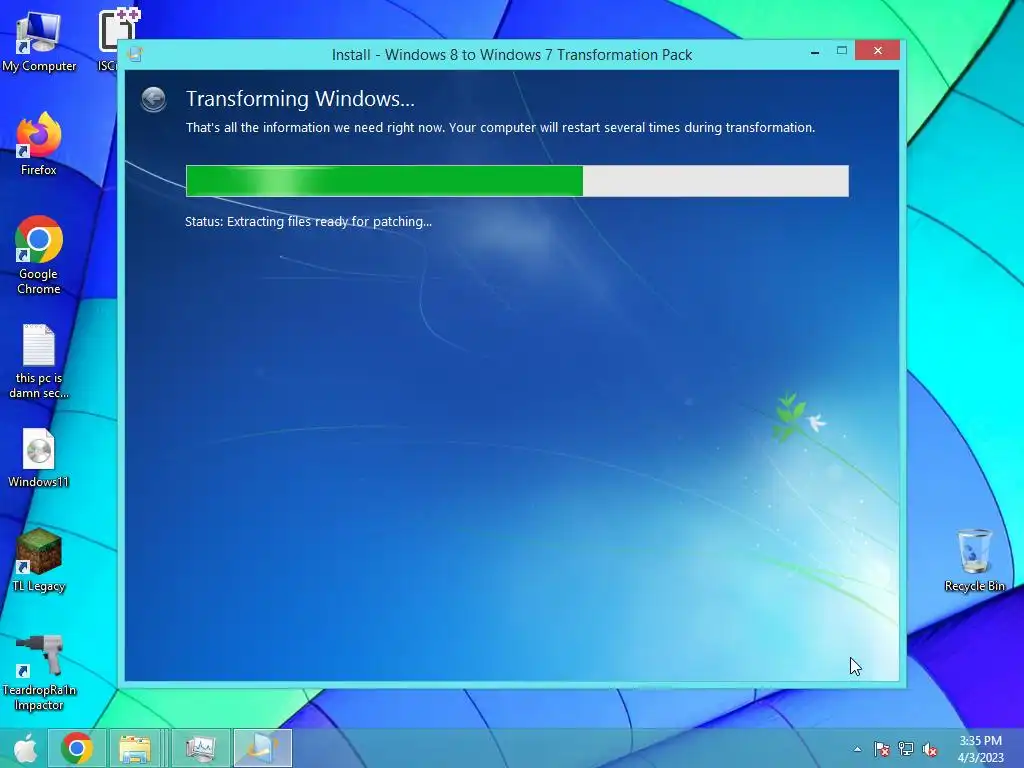Open File Explorer from the taskbar
The width and height of the screenshot is (1024, 768).
tap(135, 748)
